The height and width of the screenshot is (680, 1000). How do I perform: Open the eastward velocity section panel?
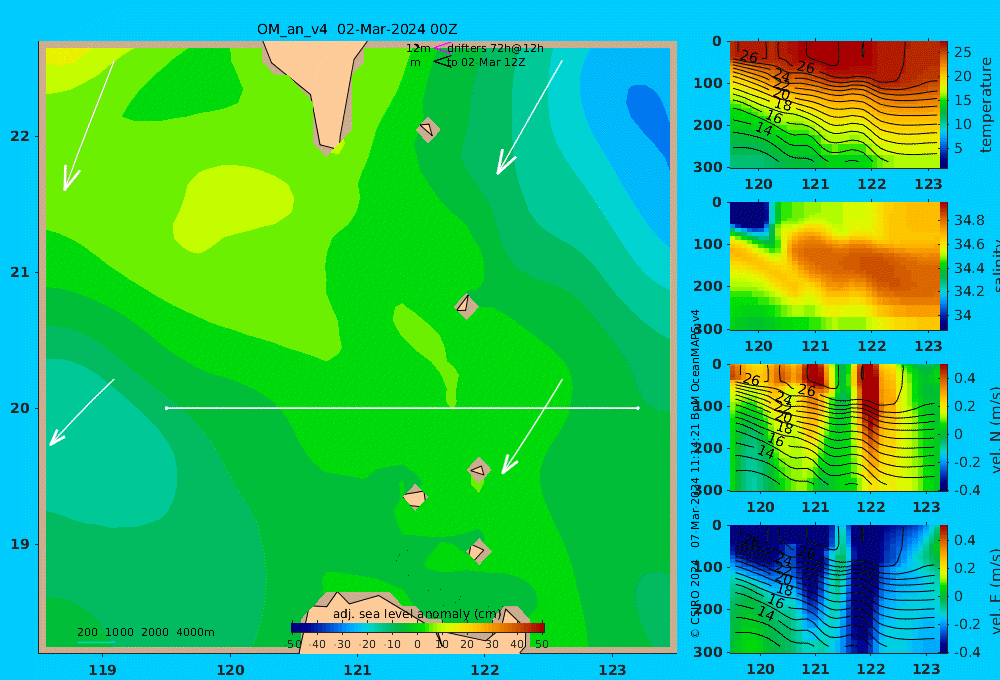click(x=834, y=589)
